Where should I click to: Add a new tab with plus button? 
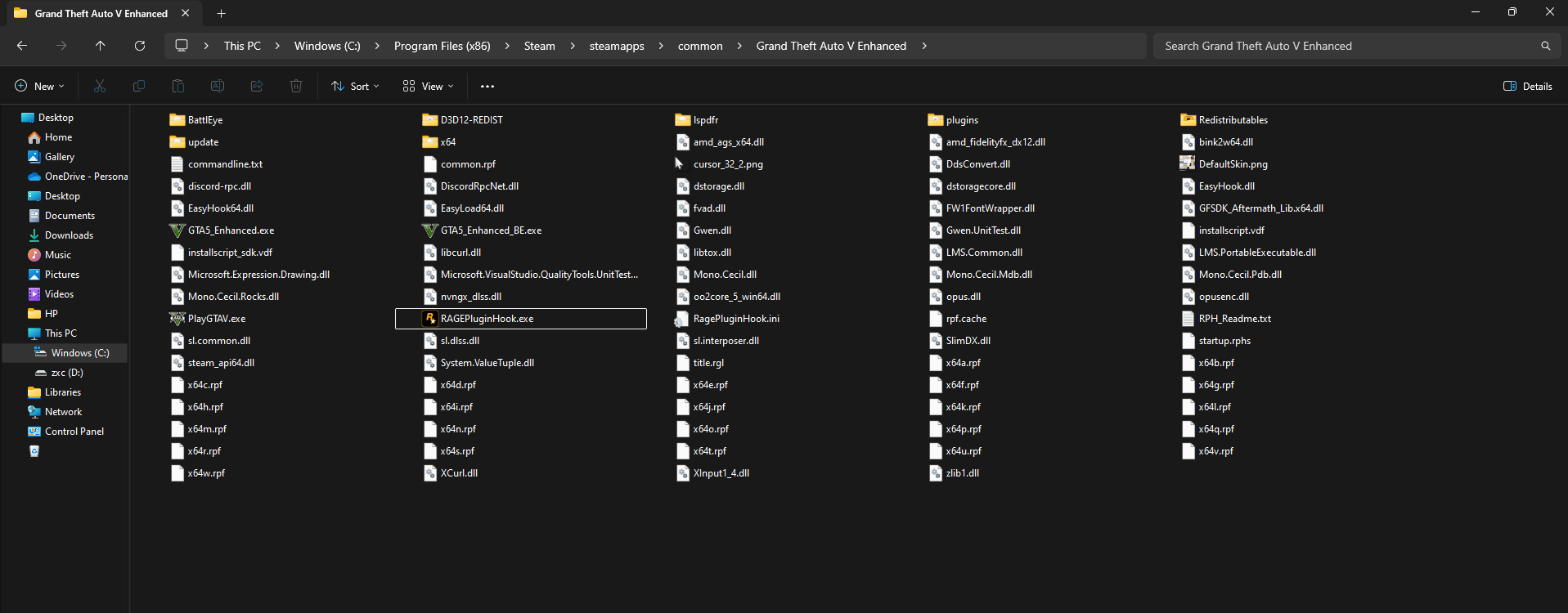point(221,13)
